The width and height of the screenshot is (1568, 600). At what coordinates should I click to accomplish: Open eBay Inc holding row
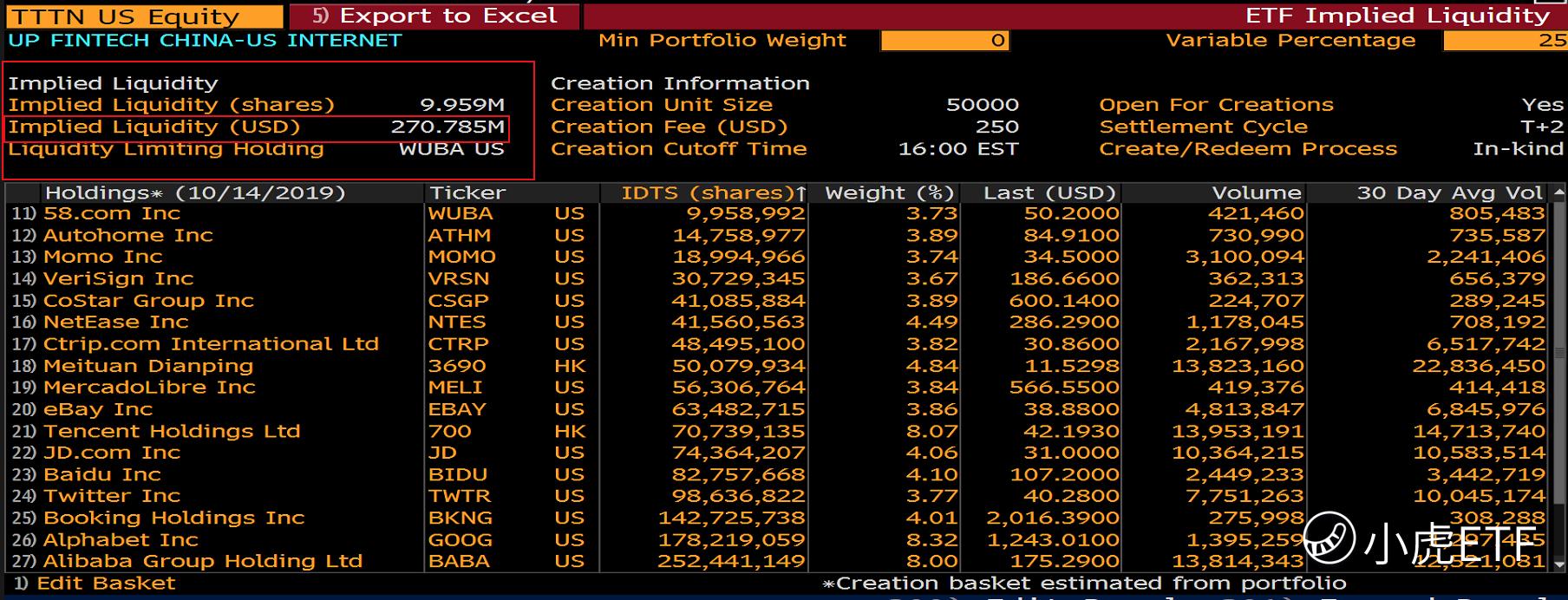click(x=777, y=409)
